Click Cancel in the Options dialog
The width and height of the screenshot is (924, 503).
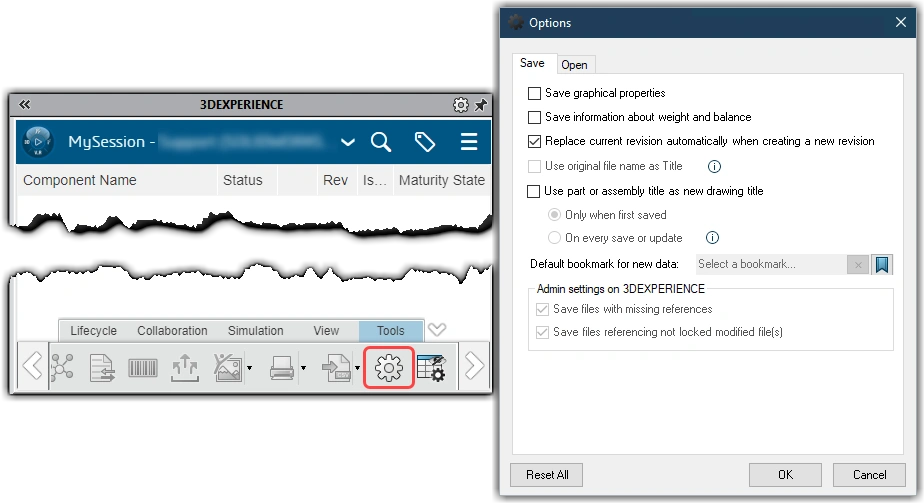(869, 475)
